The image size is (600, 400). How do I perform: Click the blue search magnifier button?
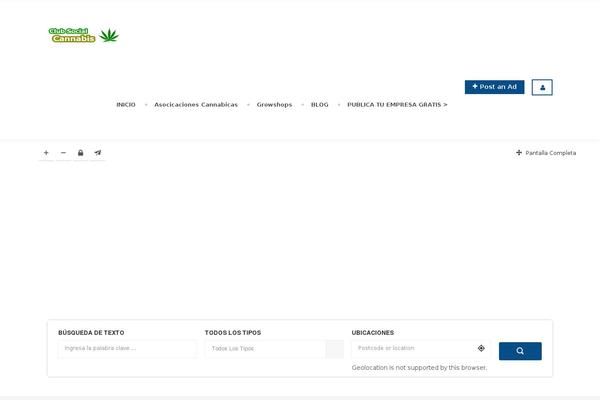pyautogui.click(x=520, y=351)
